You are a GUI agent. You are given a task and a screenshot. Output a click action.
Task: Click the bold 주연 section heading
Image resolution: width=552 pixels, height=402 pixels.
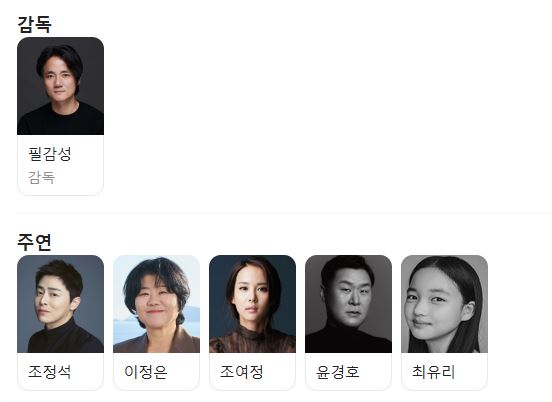coord(34,242)
